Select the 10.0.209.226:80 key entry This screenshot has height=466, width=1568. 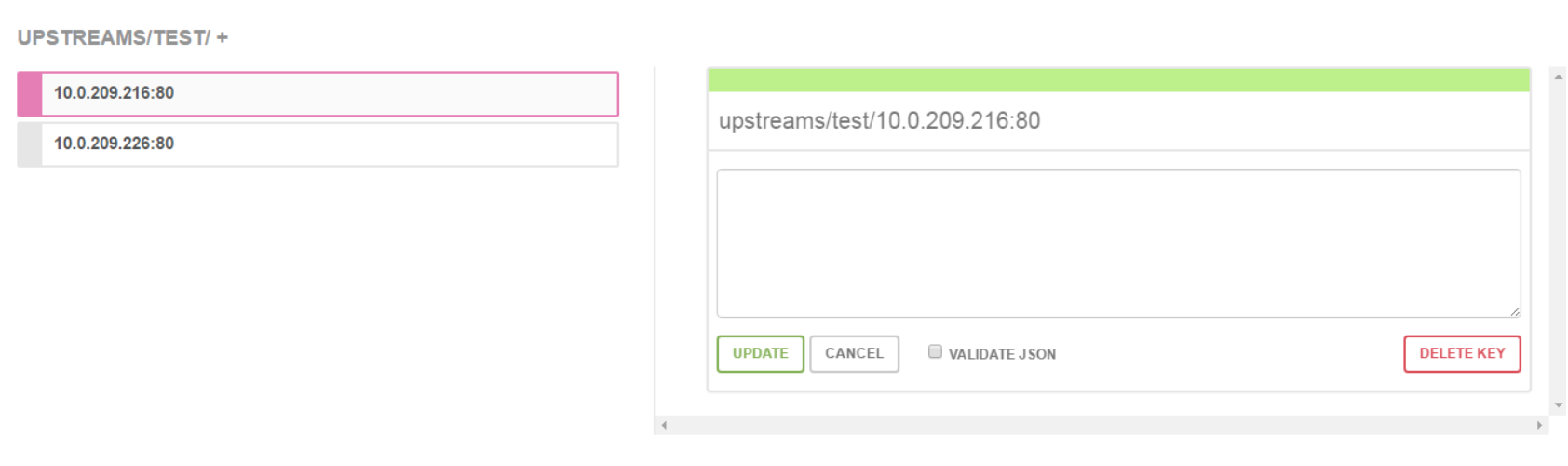point(318,144)
